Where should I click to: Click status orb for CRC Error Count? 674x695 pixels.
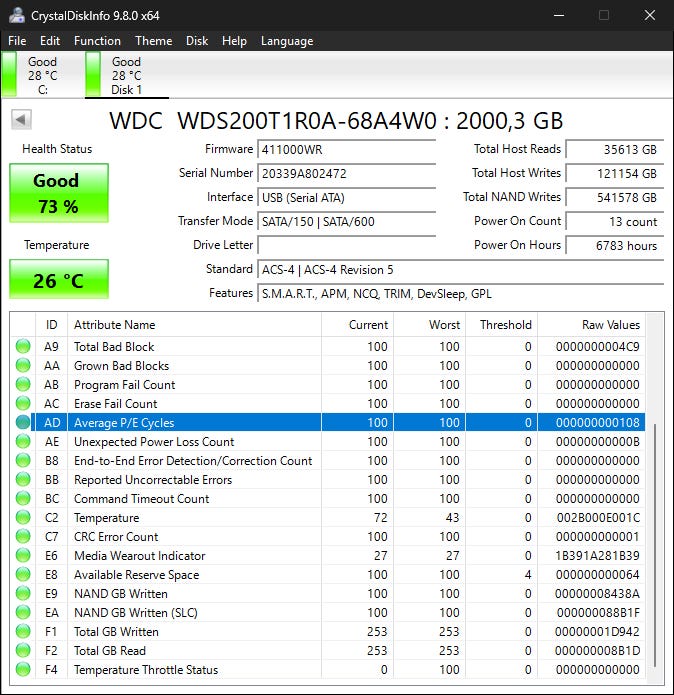(x=23, y=536)
